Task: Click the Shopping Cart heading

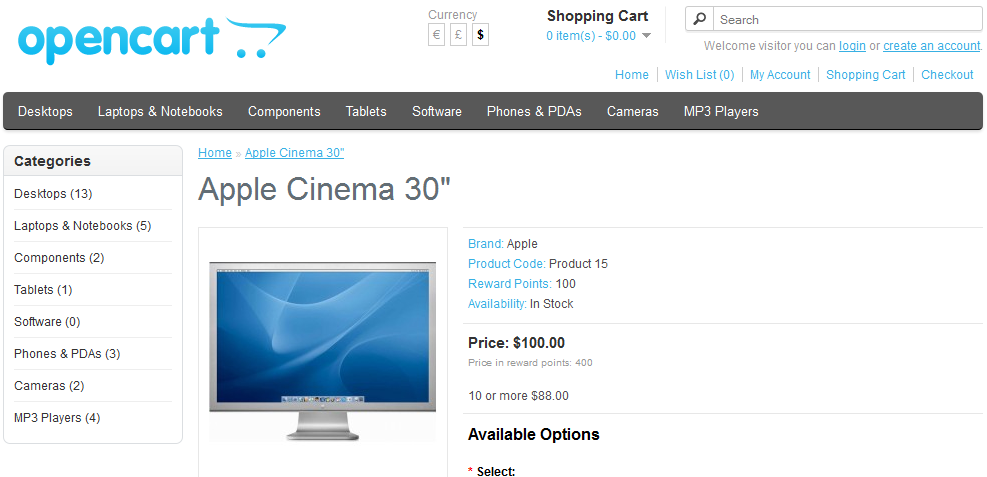Action: [x=597, y=16]
